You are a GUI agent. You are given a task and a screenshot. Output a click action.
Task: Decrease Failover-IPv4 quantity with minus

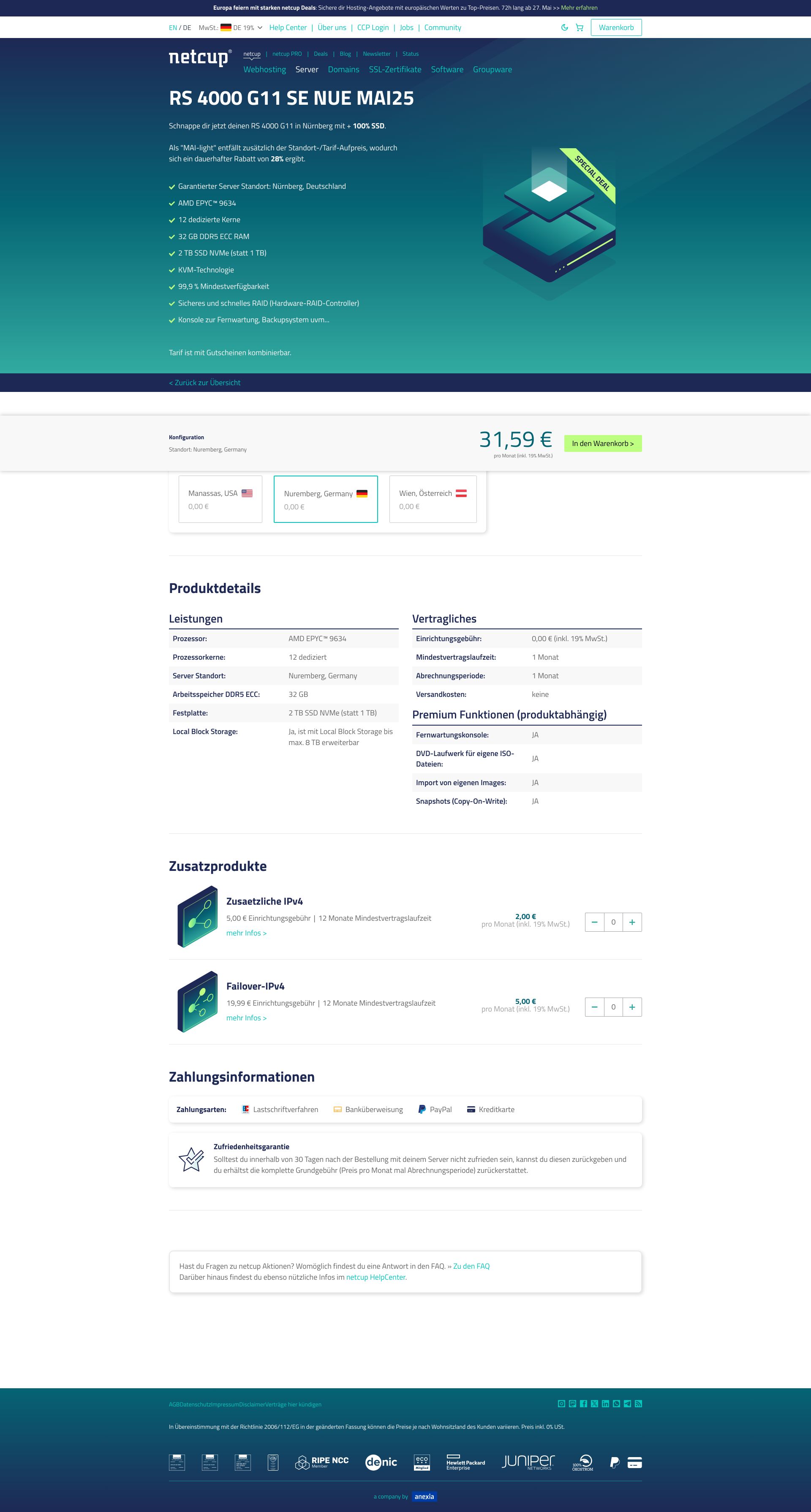point(594,1007)
